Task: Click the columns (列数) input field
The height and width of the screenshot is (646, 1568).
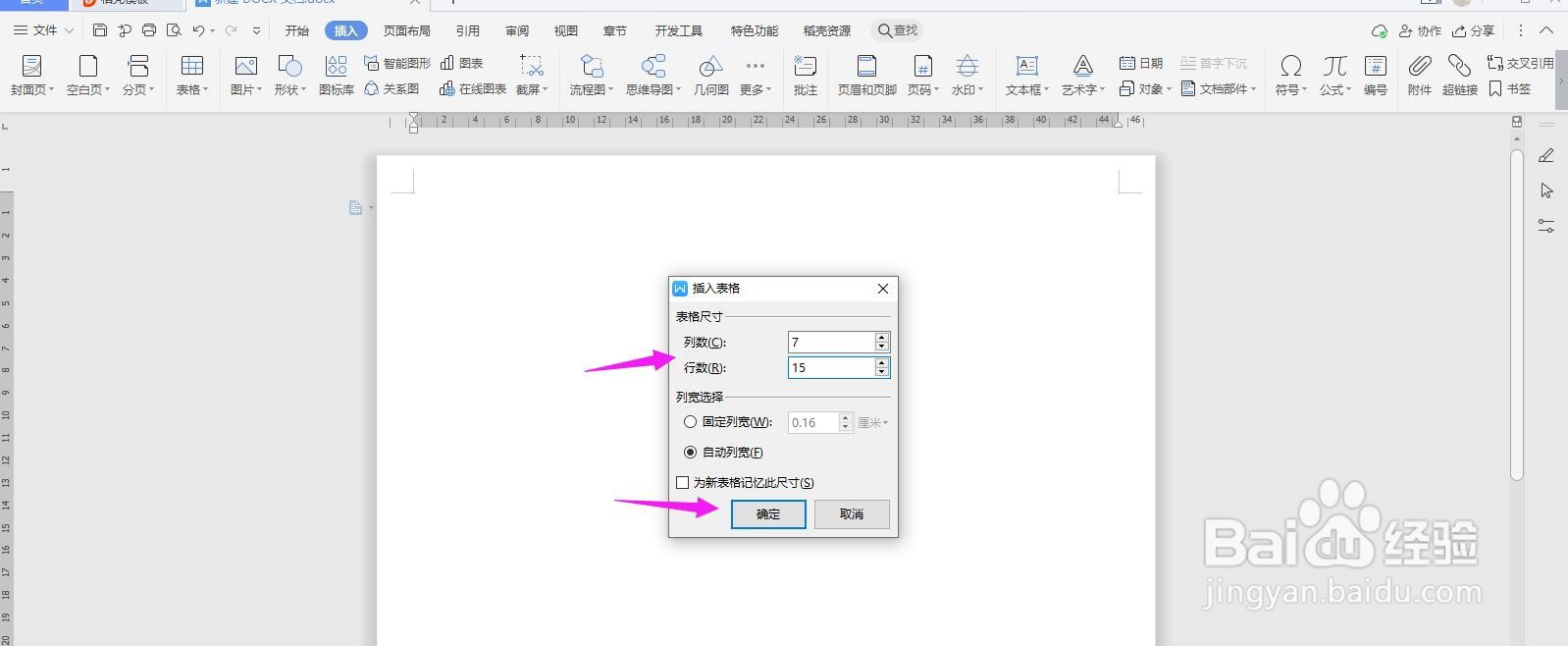Action: point(831,342)
